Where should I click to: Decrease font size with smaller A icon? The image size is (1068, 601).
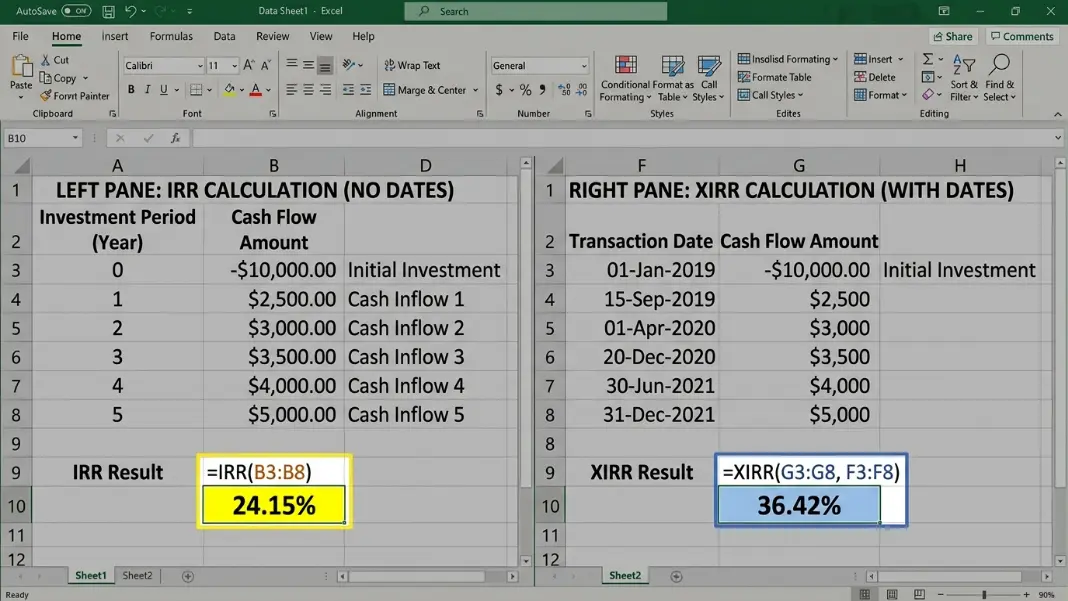click(x=266, y=65)
